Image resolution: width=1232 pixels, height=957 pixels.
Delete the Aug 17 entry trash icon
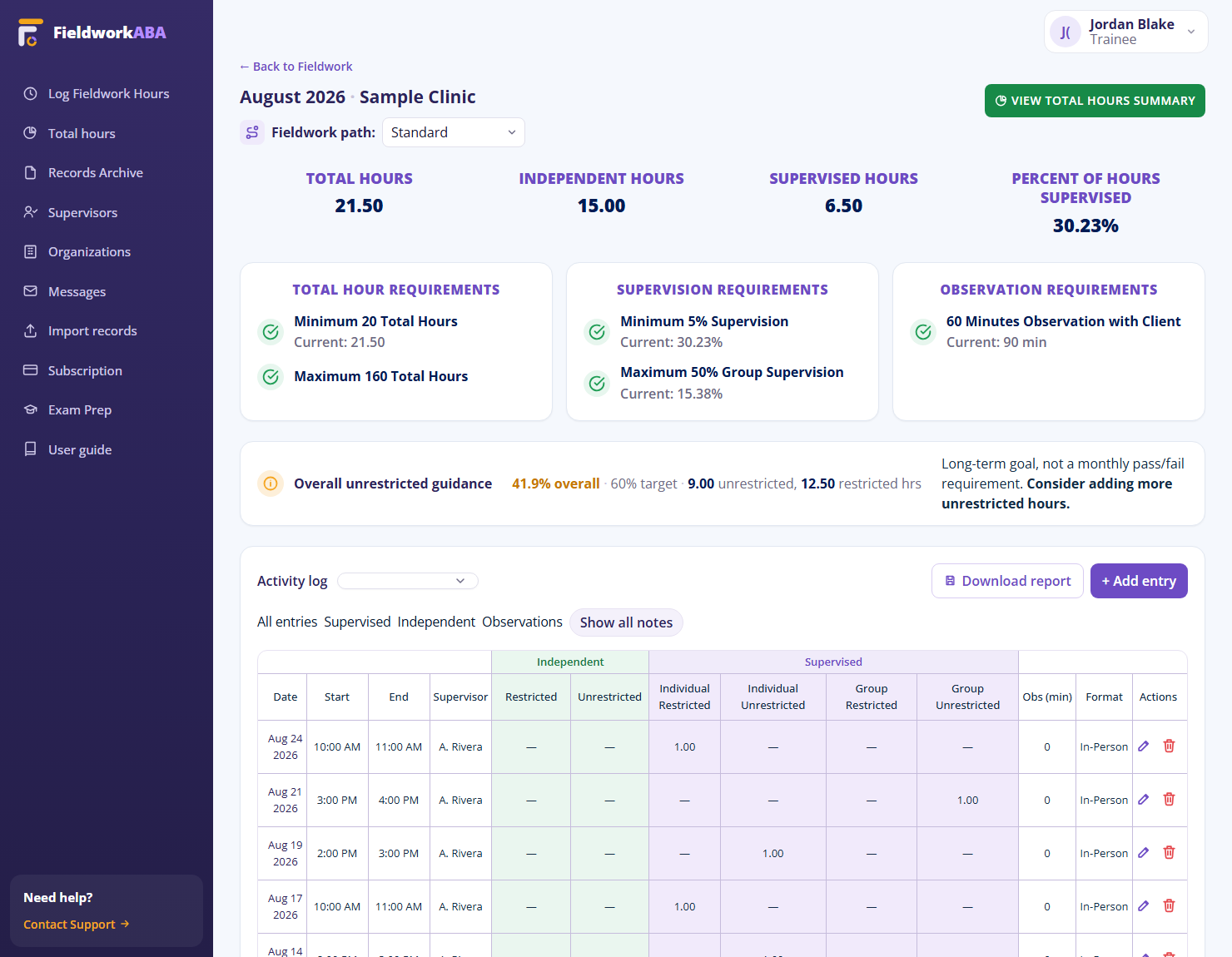(x=1169, y=906)
